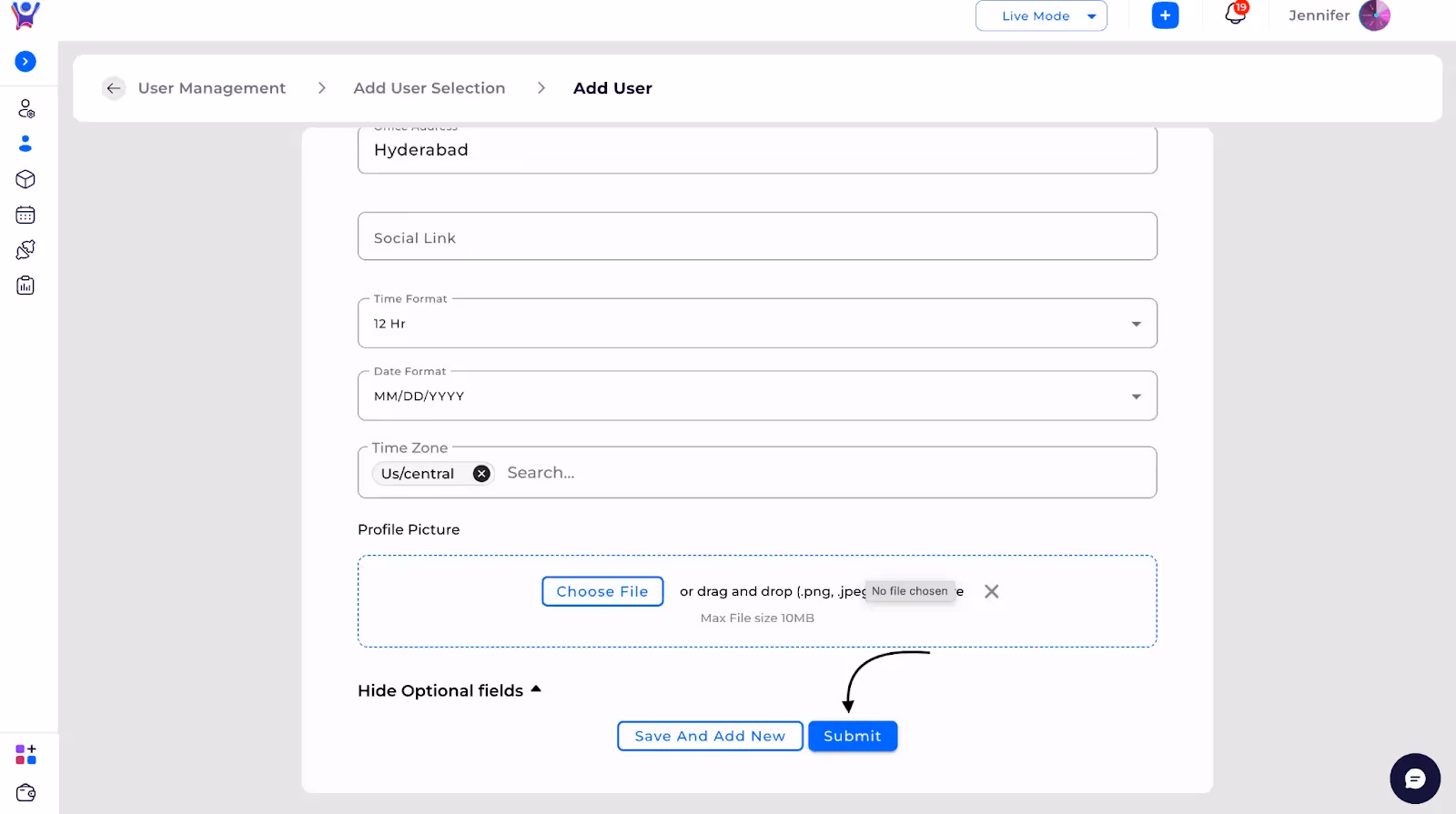Click the Jennifer username text
1456x814 pixels.
pos(1319,15)
